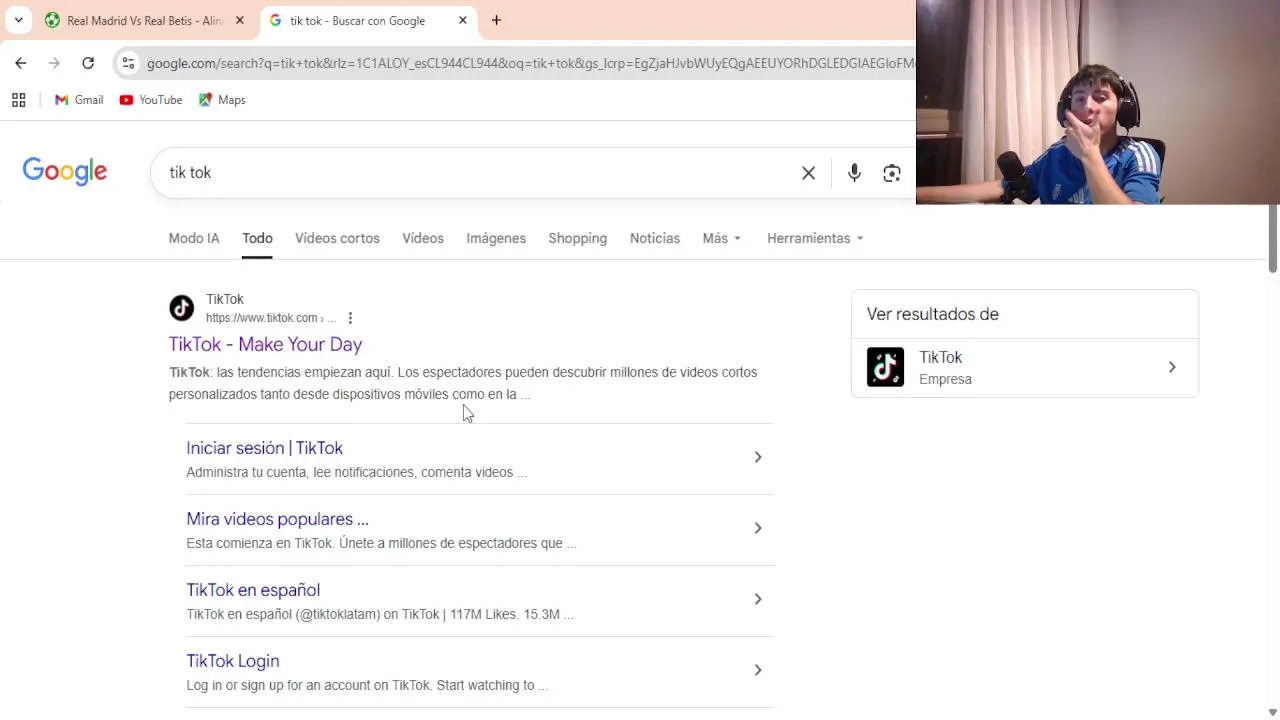Switch to Noticias results

point(655,238)
